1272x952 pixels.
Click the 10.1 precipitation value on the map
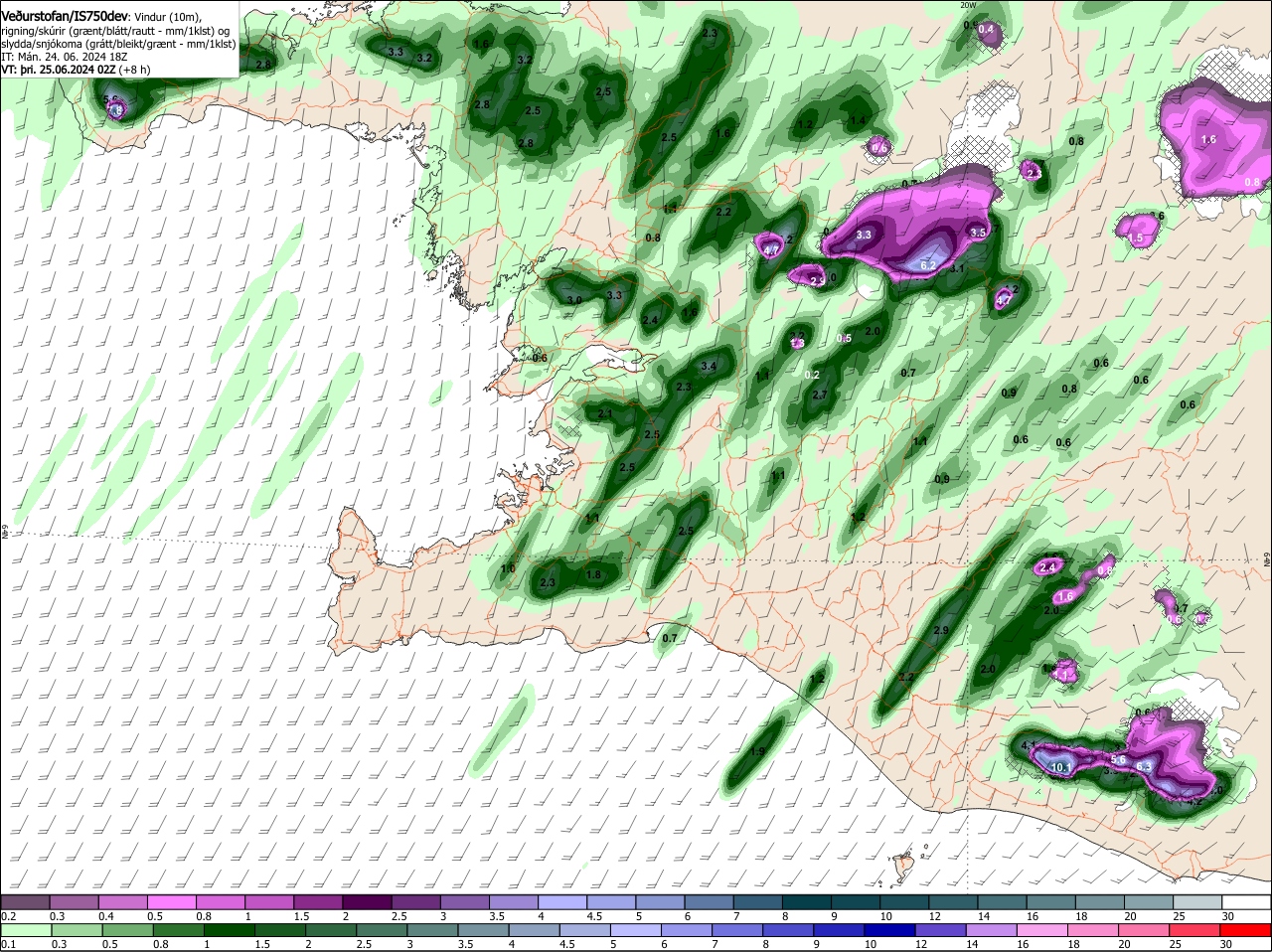(x=1061, y=767)
